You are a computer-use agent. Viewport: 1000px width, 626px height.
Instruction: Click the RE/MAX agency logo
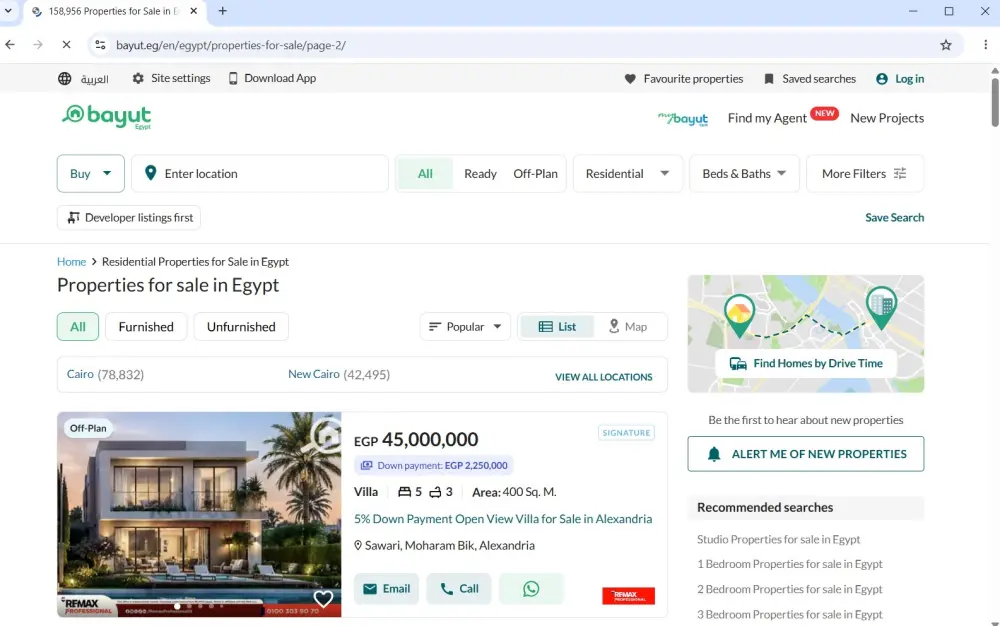click(x=628, y=595)
